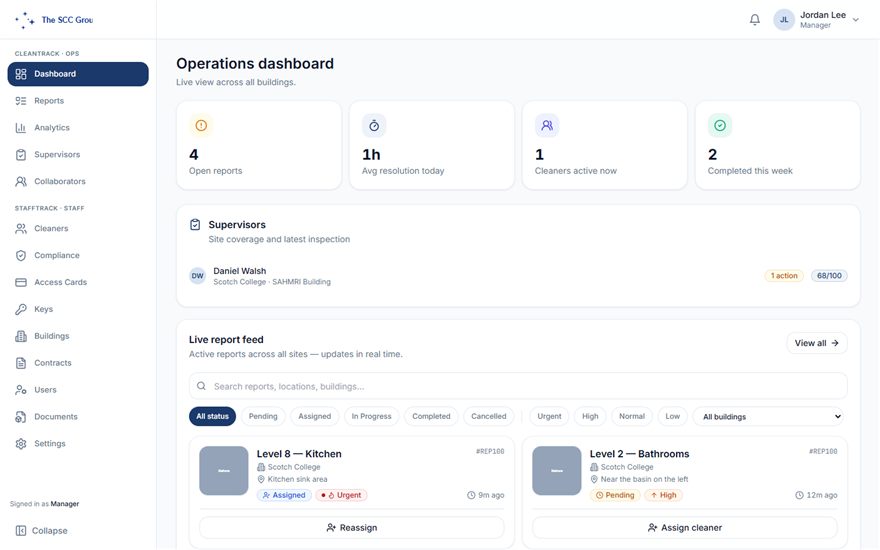This screenshot has width=880, height=550.
Task: Click Daniel Walsh supervisor name
Action: (x=240, y=271)
